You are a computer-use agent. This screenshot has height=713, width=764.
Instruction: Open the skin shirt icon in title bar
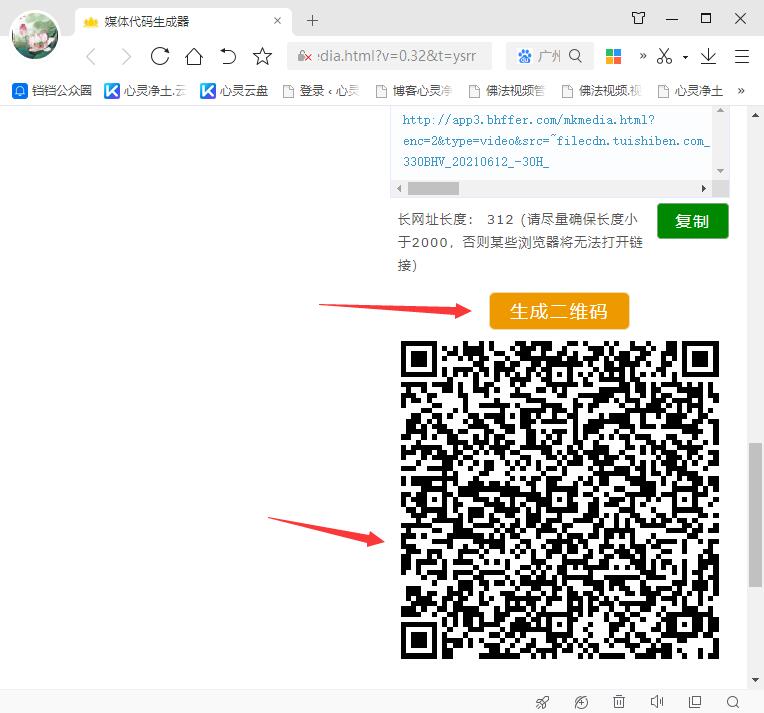(x=638, y=19)
